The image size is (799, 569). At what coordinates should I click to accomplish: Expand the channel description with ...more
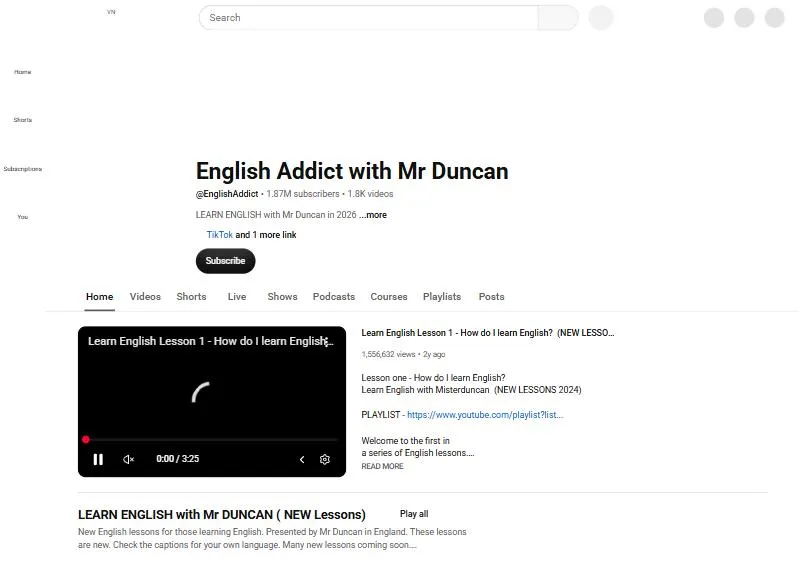(372, 215)
